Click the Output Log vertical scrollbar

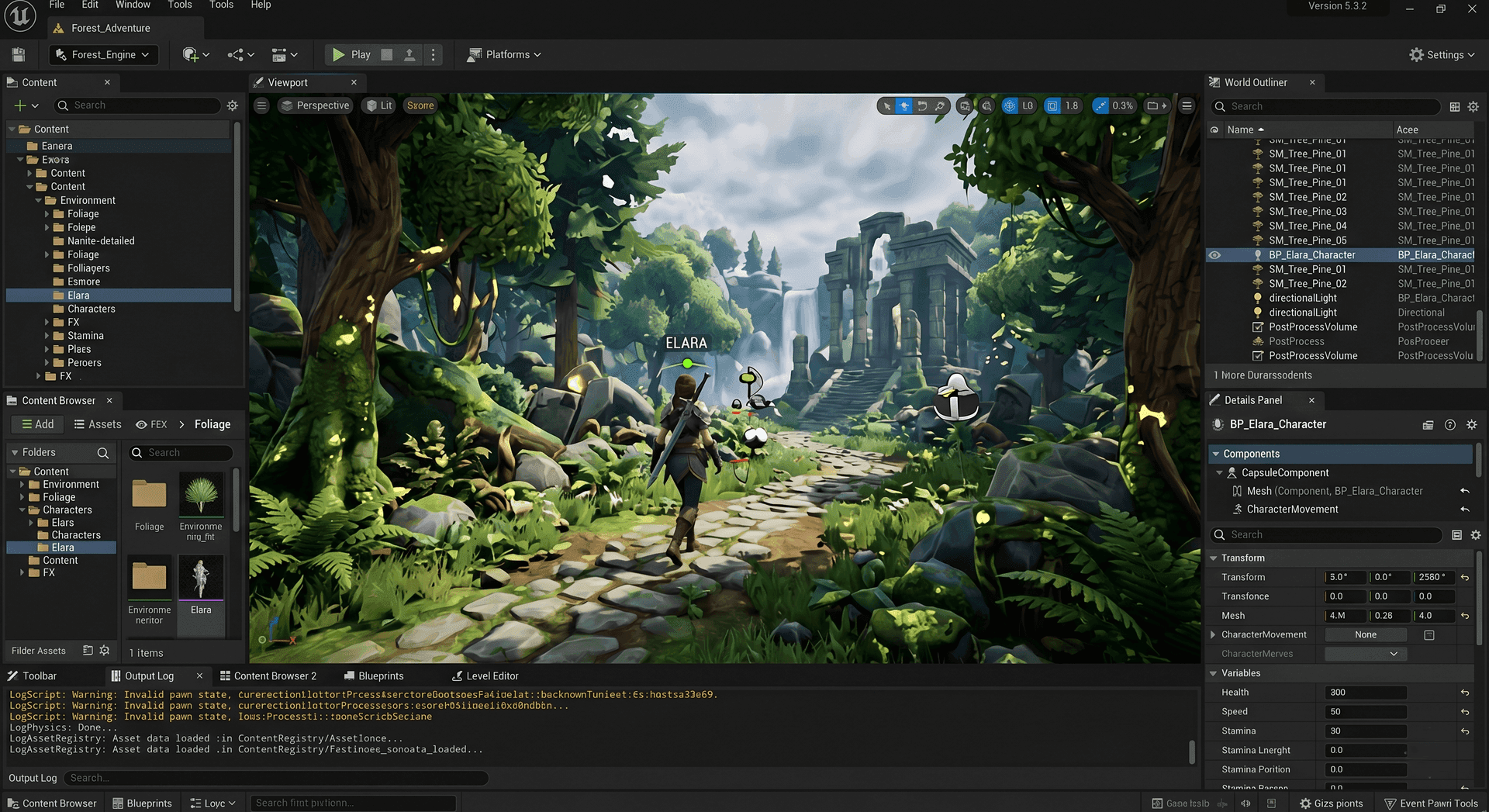1192,752
